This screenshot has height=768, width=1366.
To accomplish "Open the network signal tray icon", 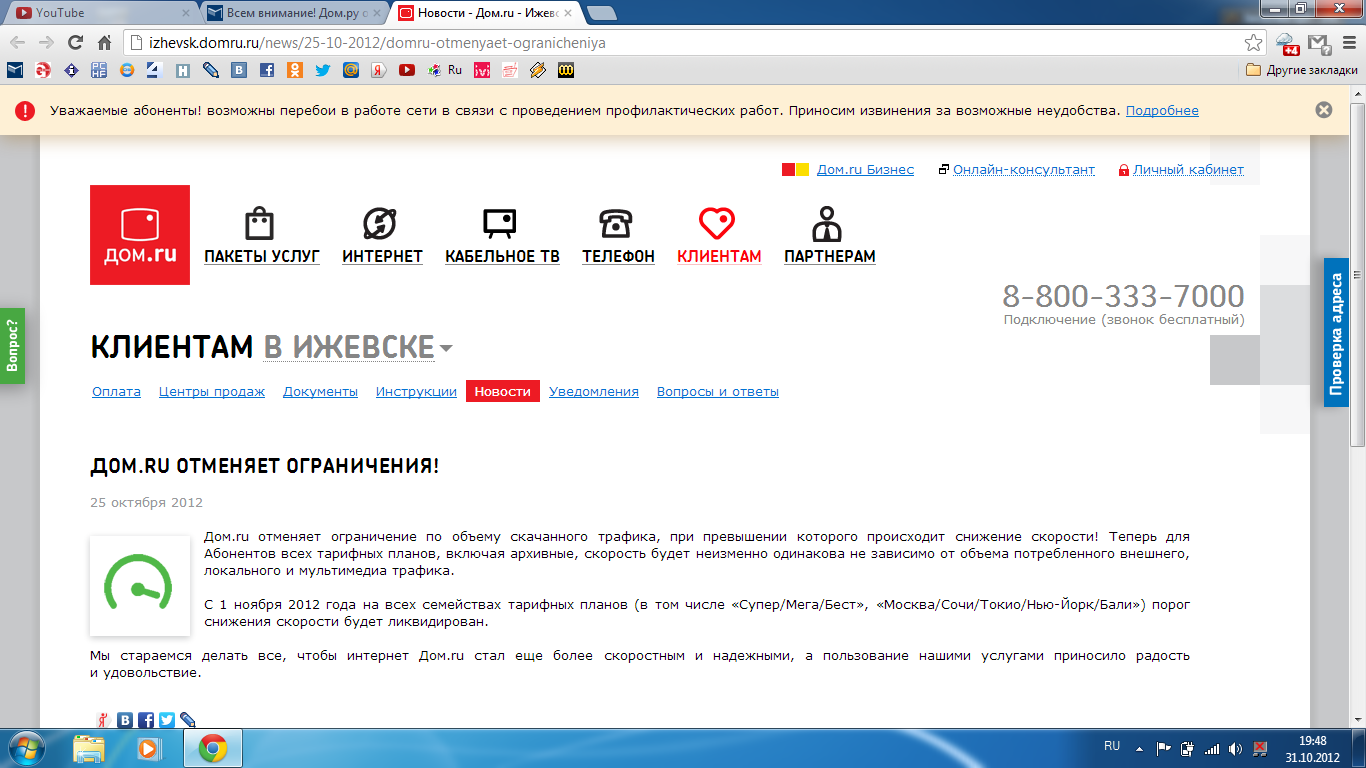I will [1212, 748].
